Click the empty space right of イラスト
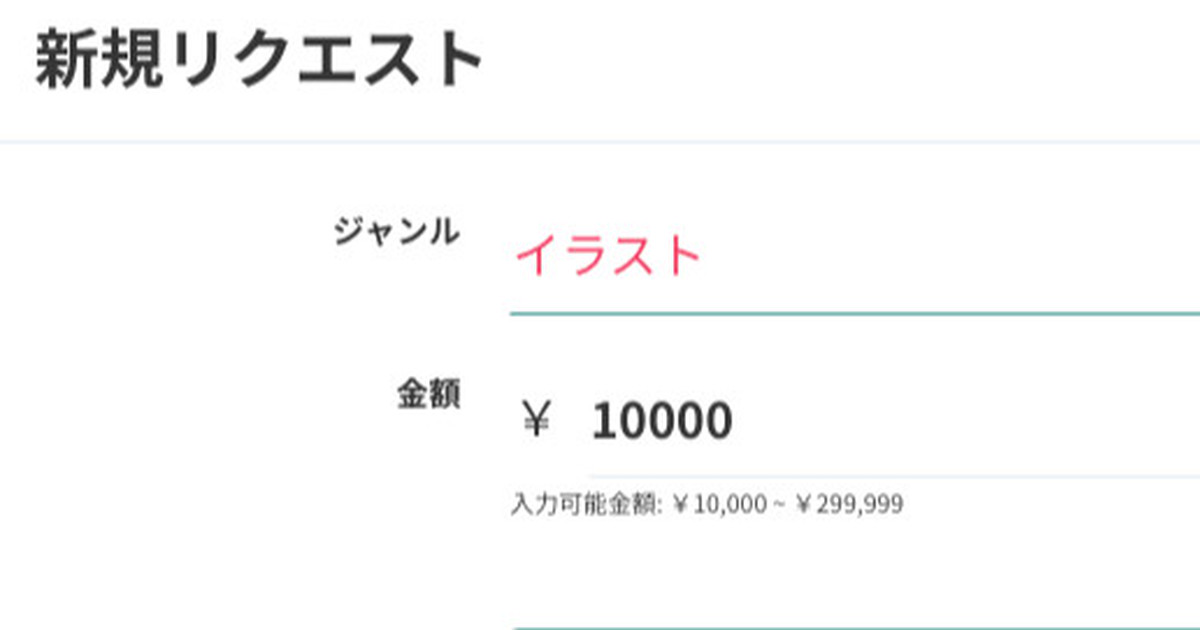 click(950, 258)
